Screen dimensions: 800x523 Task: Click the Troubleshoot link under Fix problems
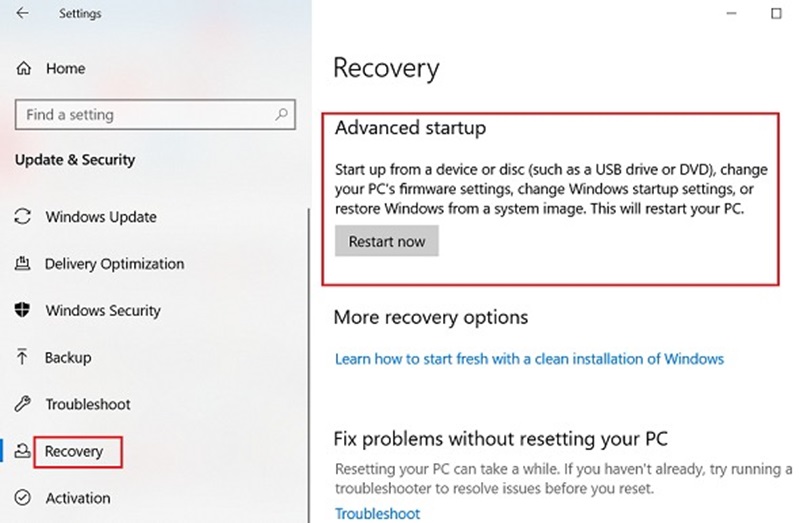click(x=377, y=513)
